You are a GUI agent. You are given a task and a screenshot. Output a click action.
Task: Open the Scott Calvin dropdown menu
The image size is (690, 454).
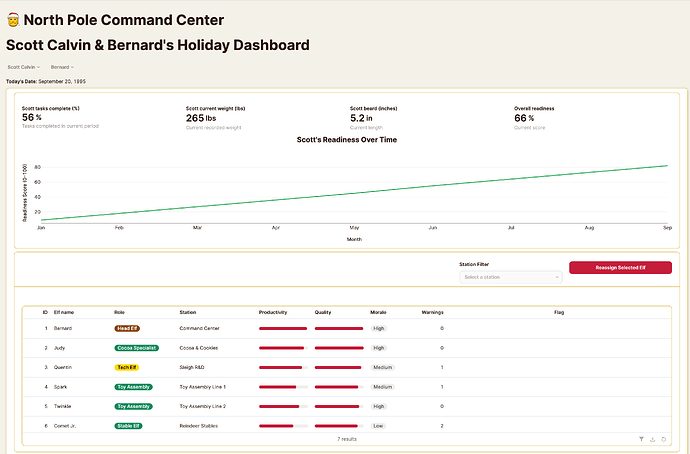(25, 67)
